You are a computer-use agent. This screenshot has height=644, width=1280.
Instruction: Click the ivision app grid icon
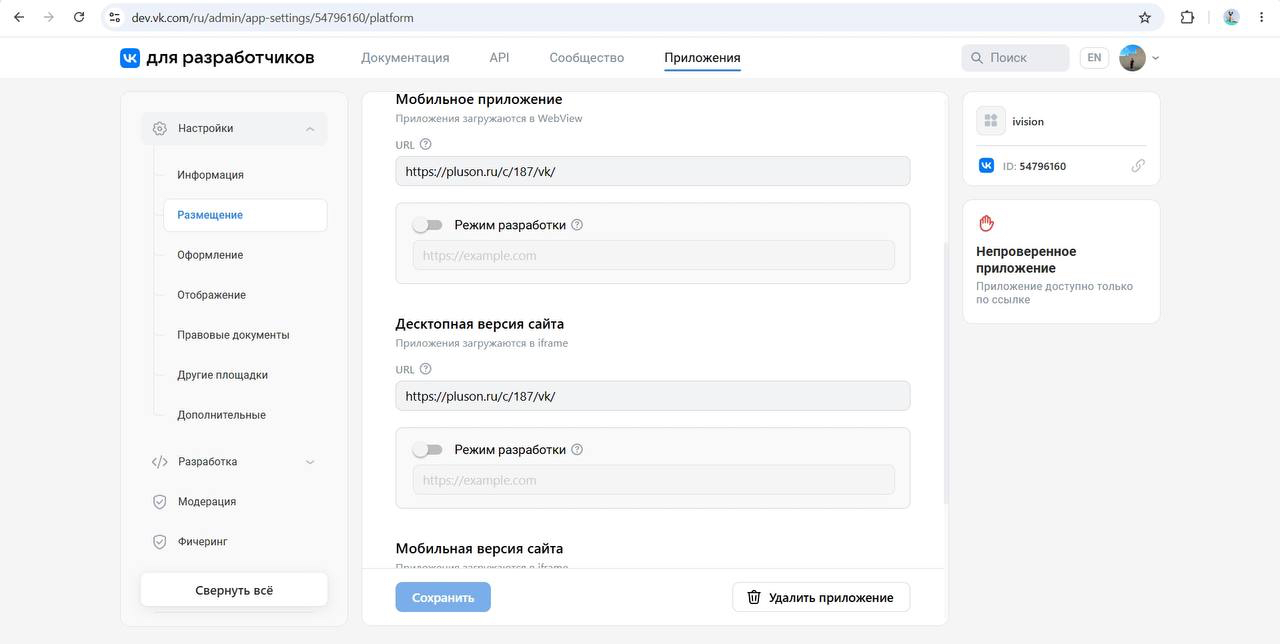991,121
